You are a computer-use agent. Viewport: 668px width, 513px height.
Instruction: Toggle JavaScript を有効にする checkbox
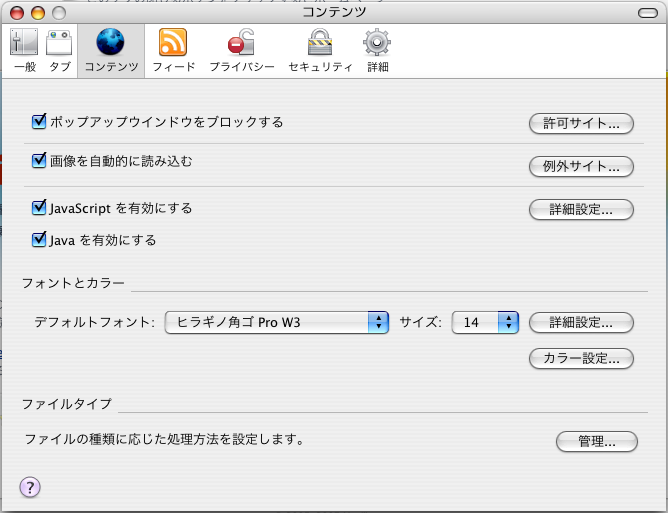point(40,208)
